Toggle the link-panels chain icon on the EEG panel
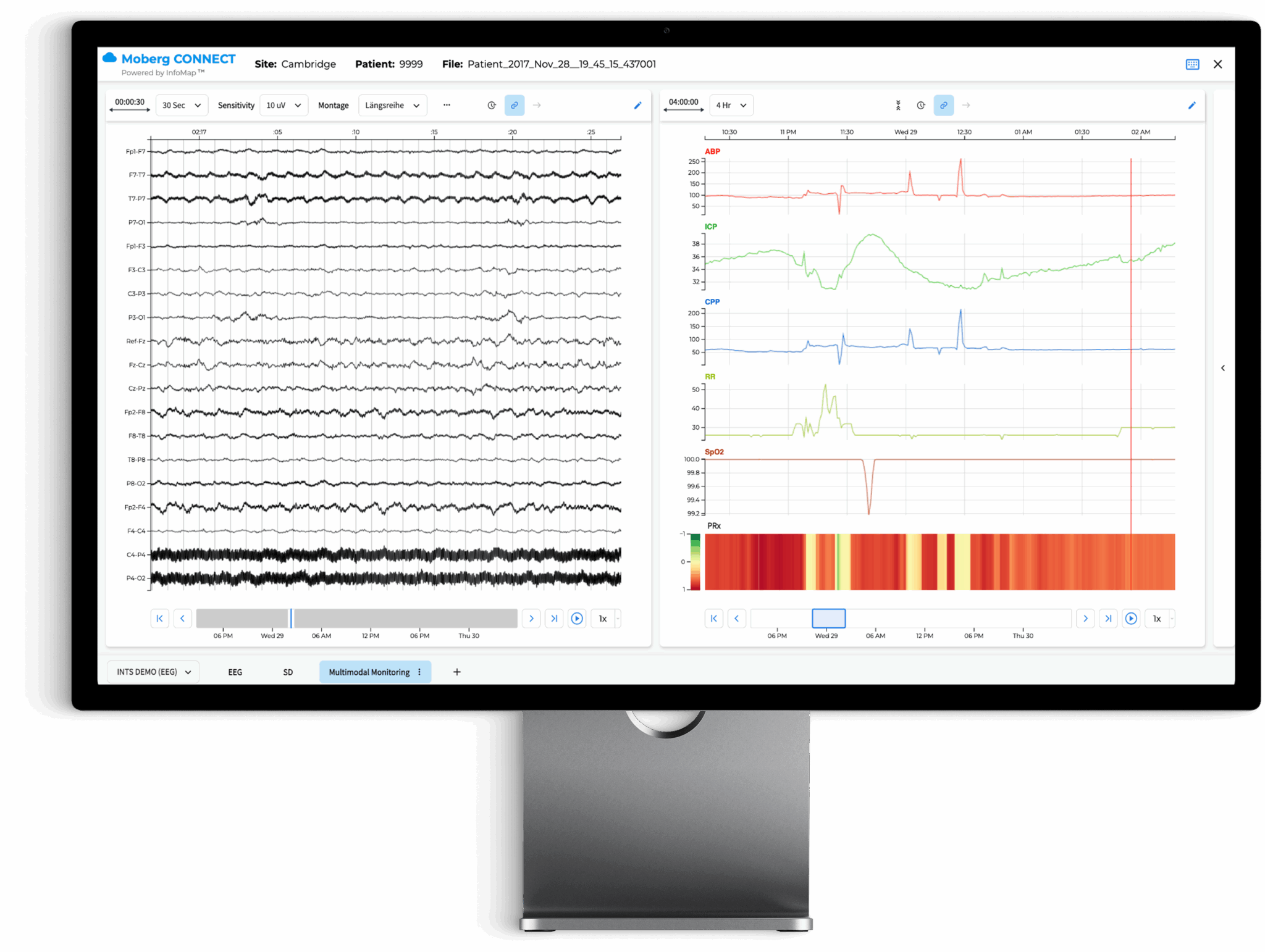 pos(515,105)
